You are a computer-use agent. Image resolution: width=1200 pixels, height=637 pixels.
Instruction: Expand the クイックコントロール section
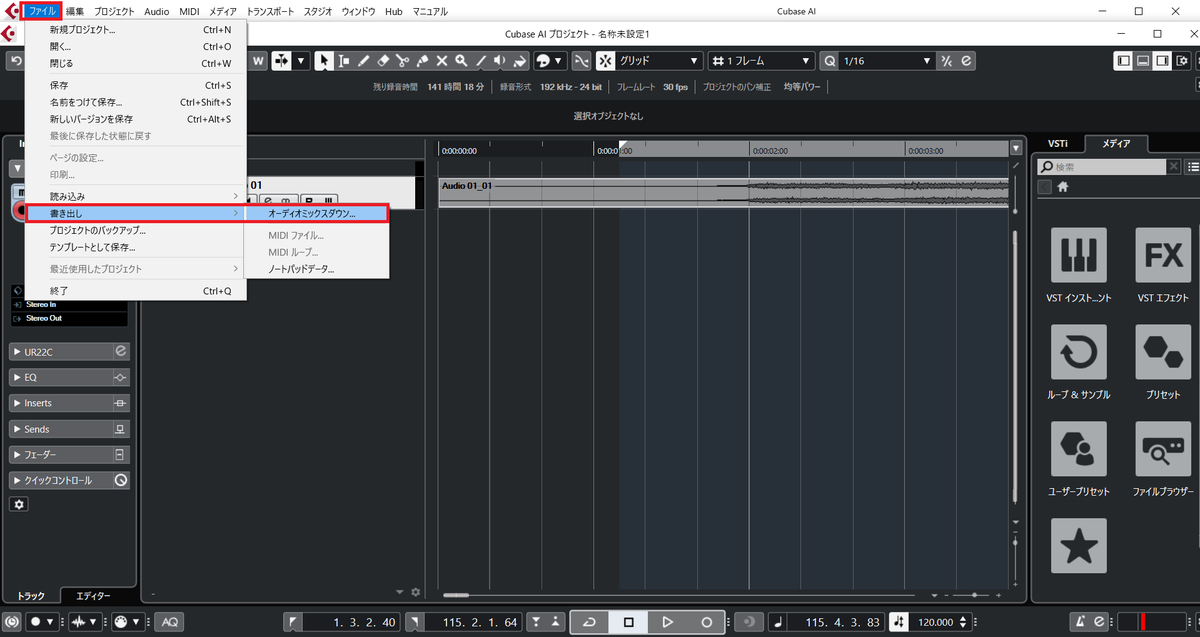click(70, 480)
